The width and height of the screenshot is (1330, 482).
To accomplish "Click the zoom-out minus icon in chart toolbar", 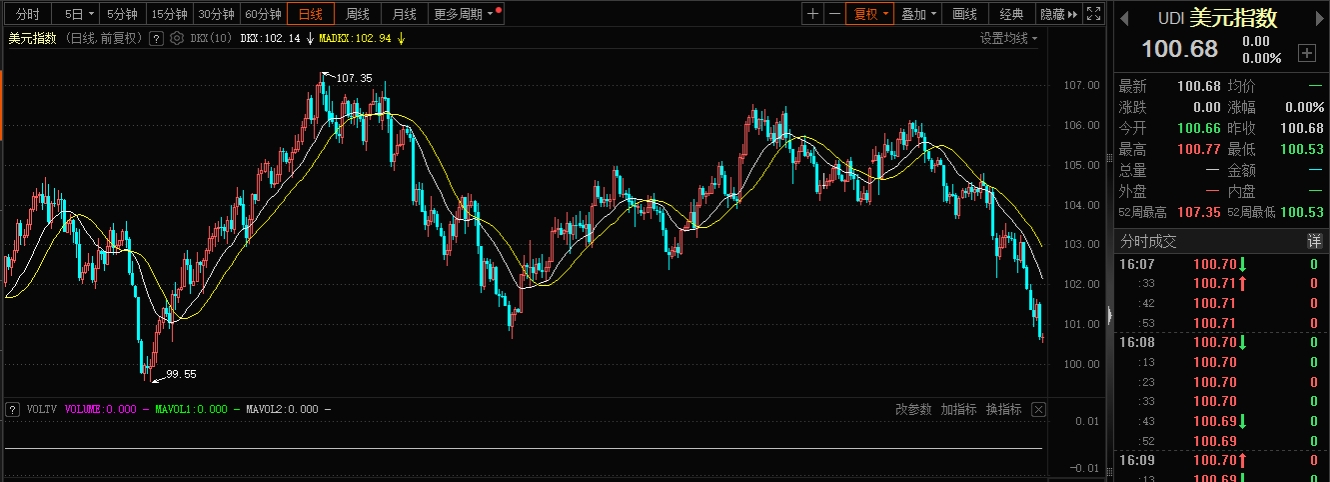I will coord(834,14).
